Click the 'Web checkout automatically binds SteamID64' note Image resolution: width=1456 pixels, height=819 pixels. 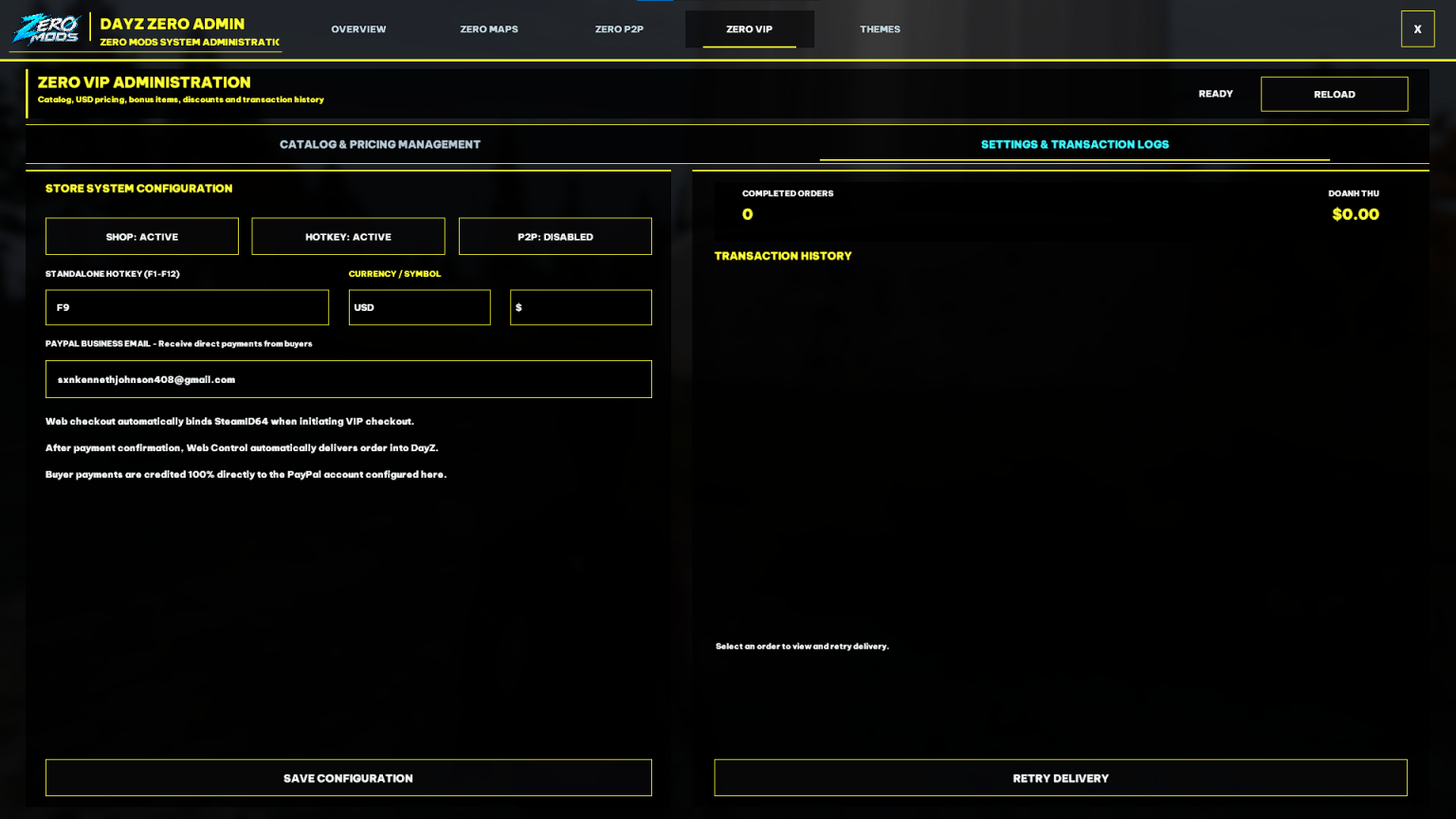pyautogui.click(x=229, y=421)
